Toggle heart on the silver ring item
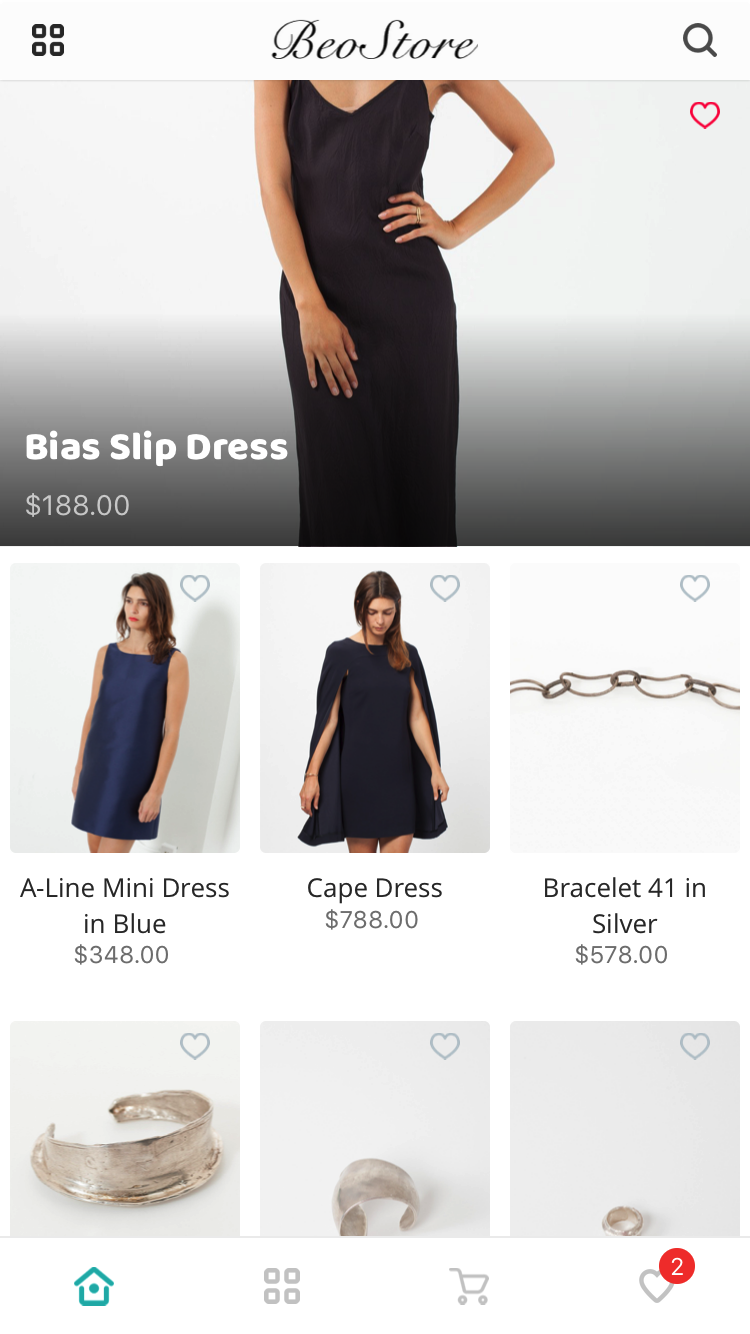Image resolution: width=750 pixels, height=1334 pixels. (x=695, y=1046)
